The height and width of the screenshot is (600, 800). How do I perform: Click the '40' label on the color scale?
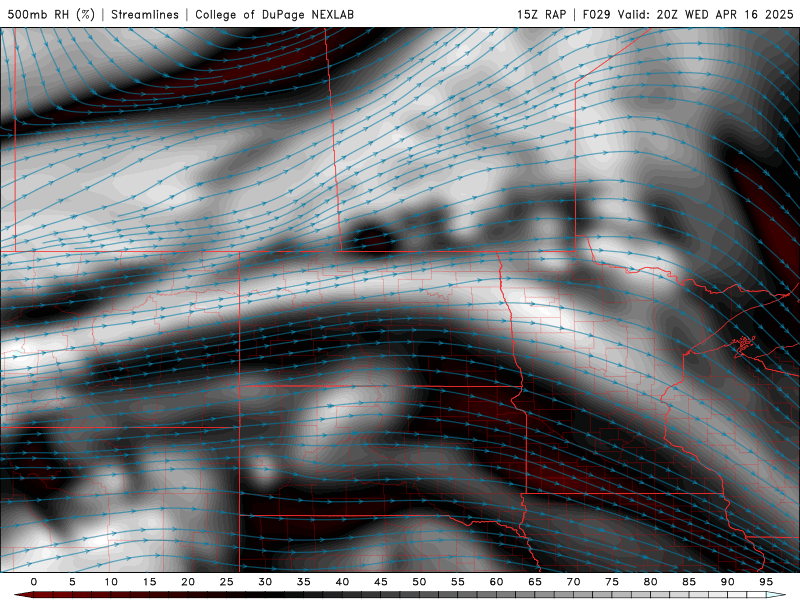coord(342,582)
